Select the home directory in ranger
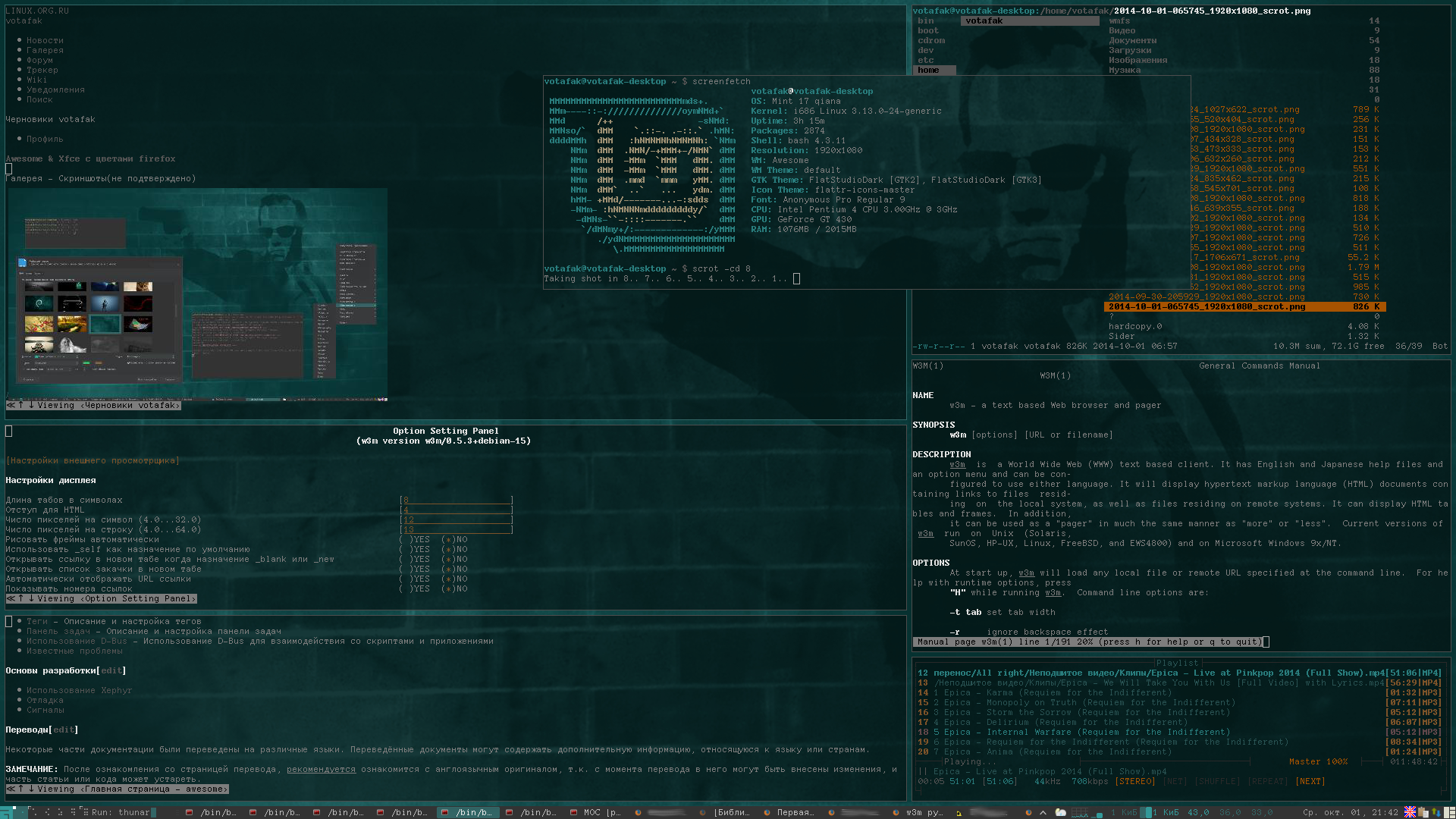1456x819 pixels. (934, 71)
